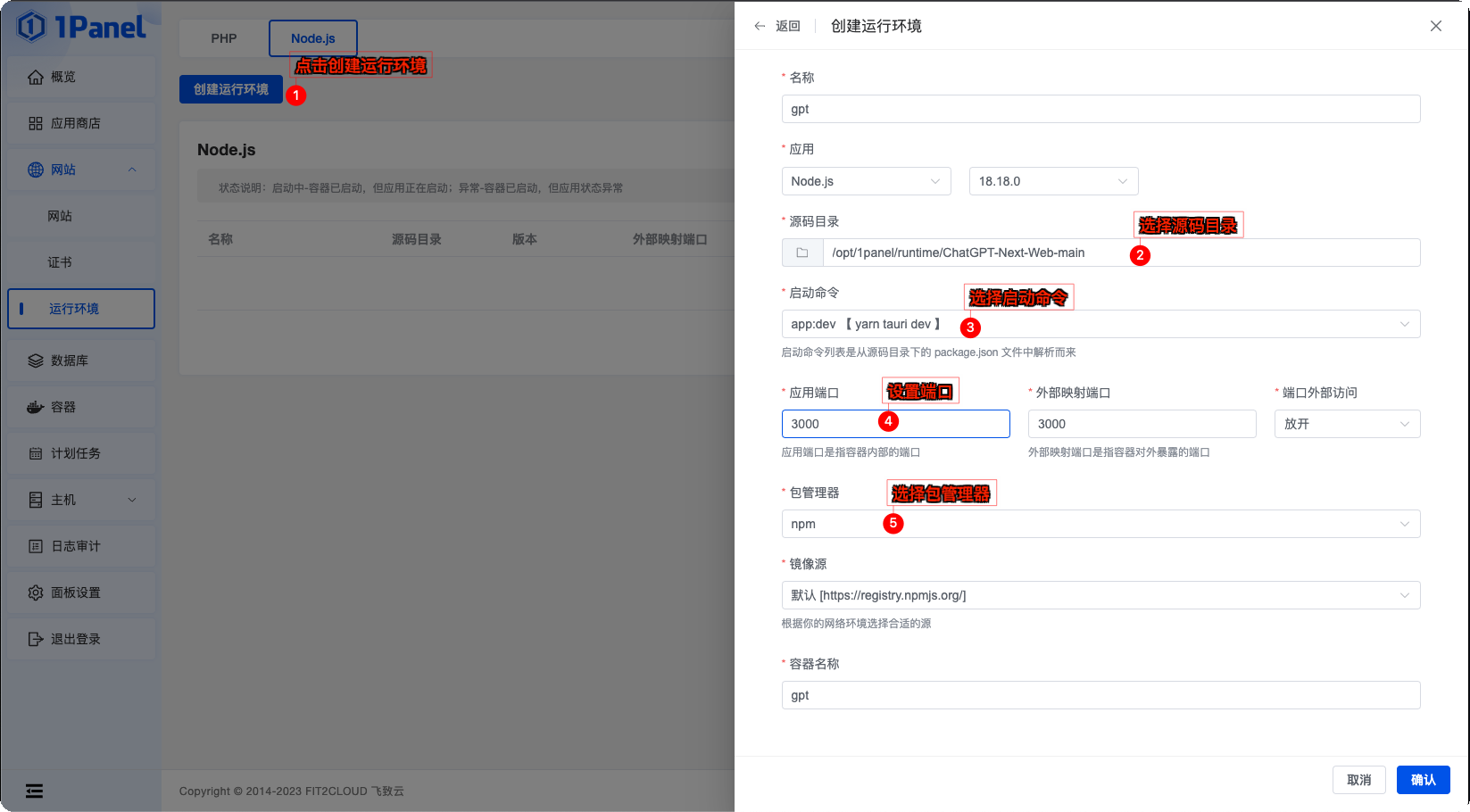The image size is (1470, 812).
Task: Open 容器 containers with docker icon
Action: pyautogui.click(x=62, y=407)
